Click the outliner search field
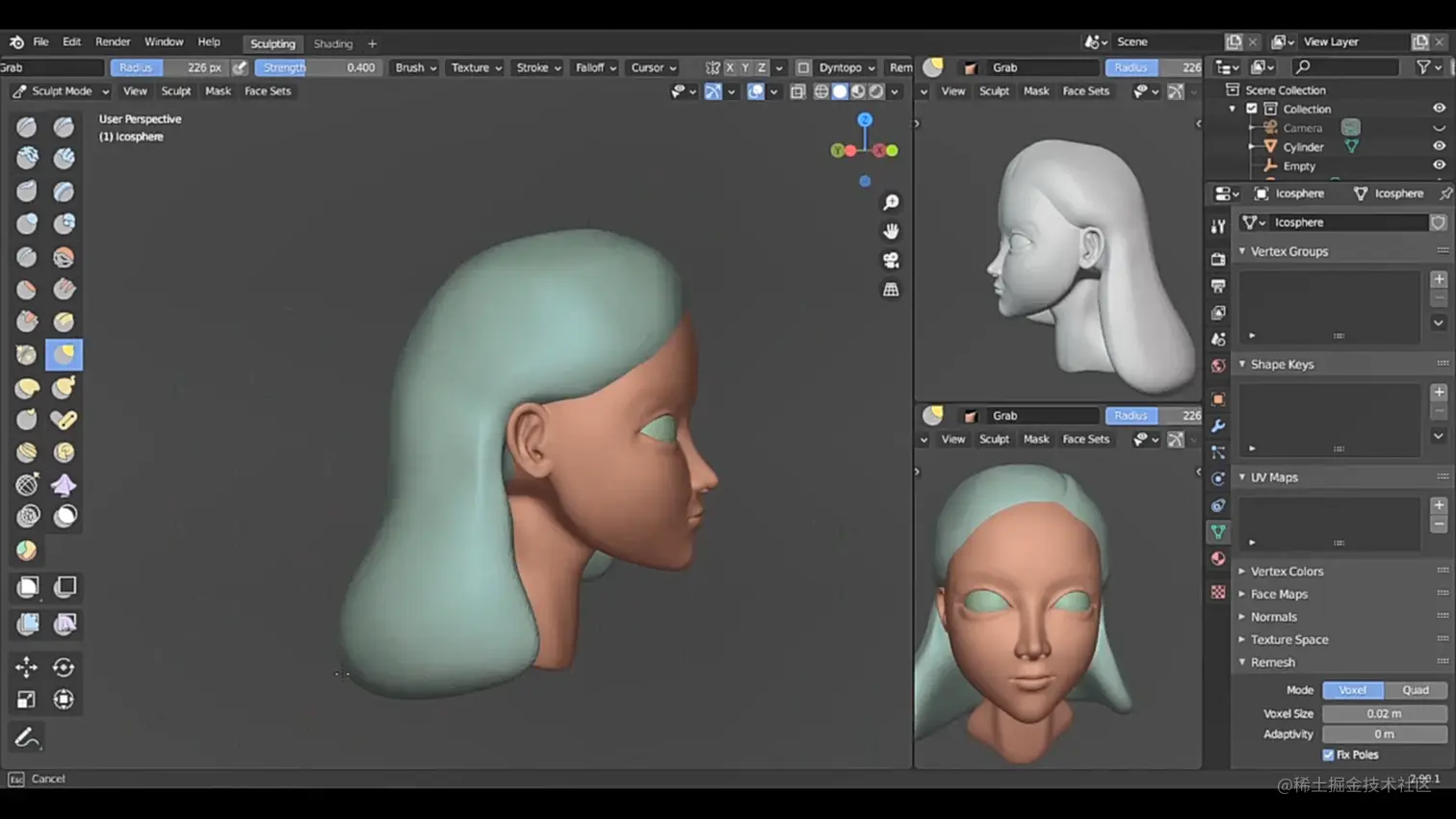The height and width of the screenshot is (819, 1456). (1345, 66)
